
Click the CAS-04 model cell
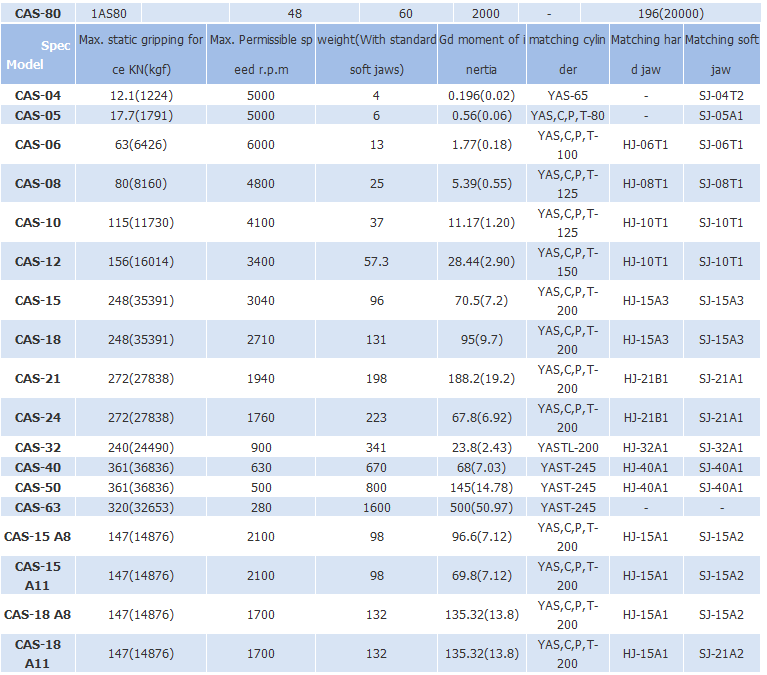tap(38, 95)
